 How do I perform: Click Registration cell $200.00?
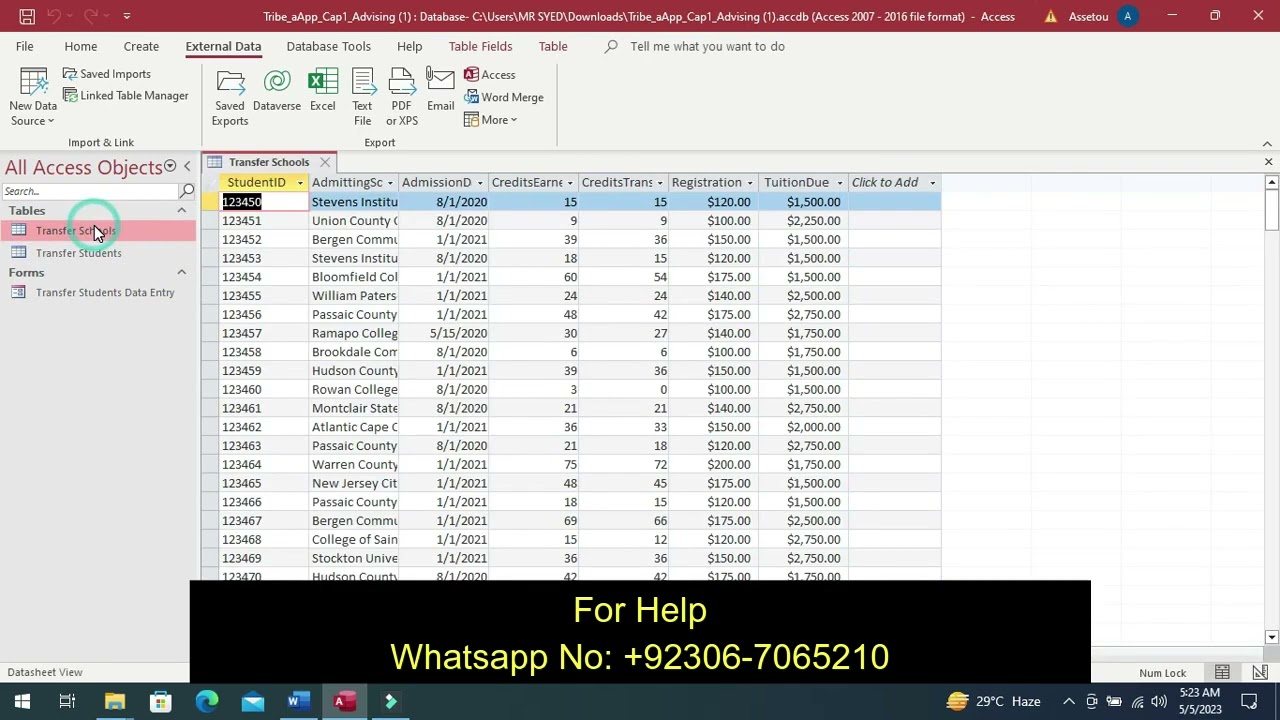(713, 465)
